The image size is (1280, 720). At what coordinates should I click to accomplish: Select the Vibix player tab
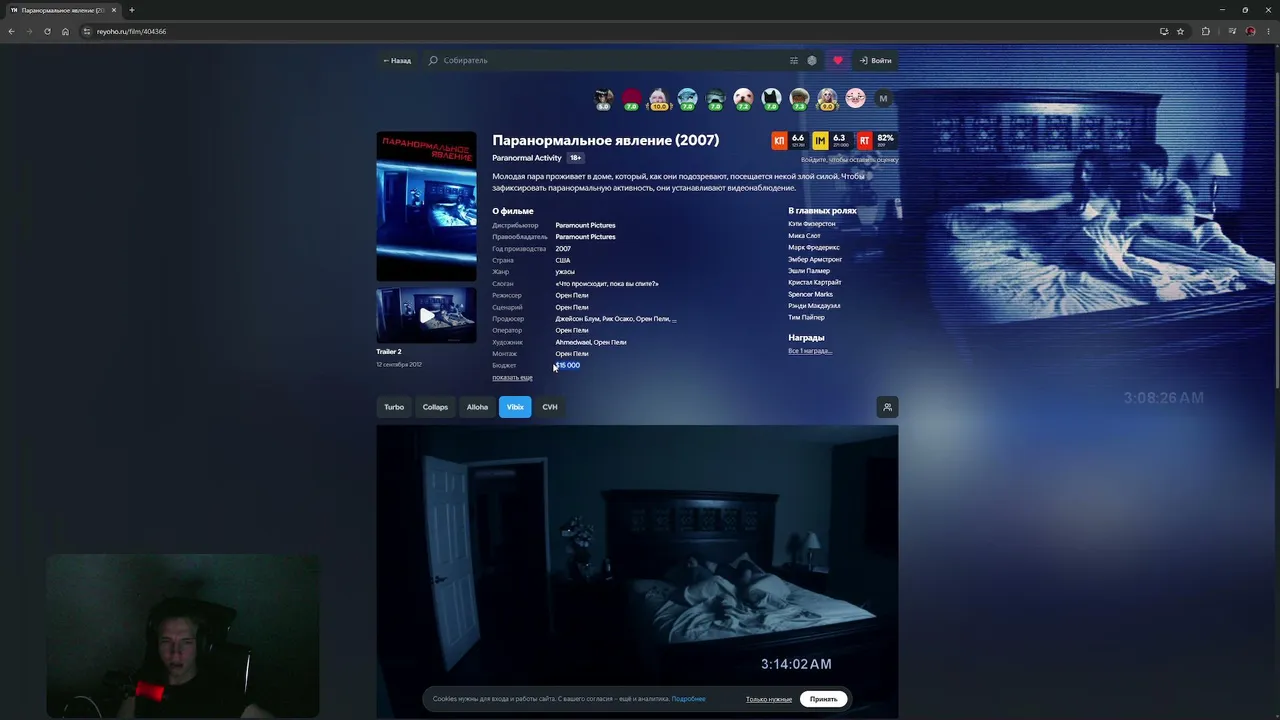point(515,407)
